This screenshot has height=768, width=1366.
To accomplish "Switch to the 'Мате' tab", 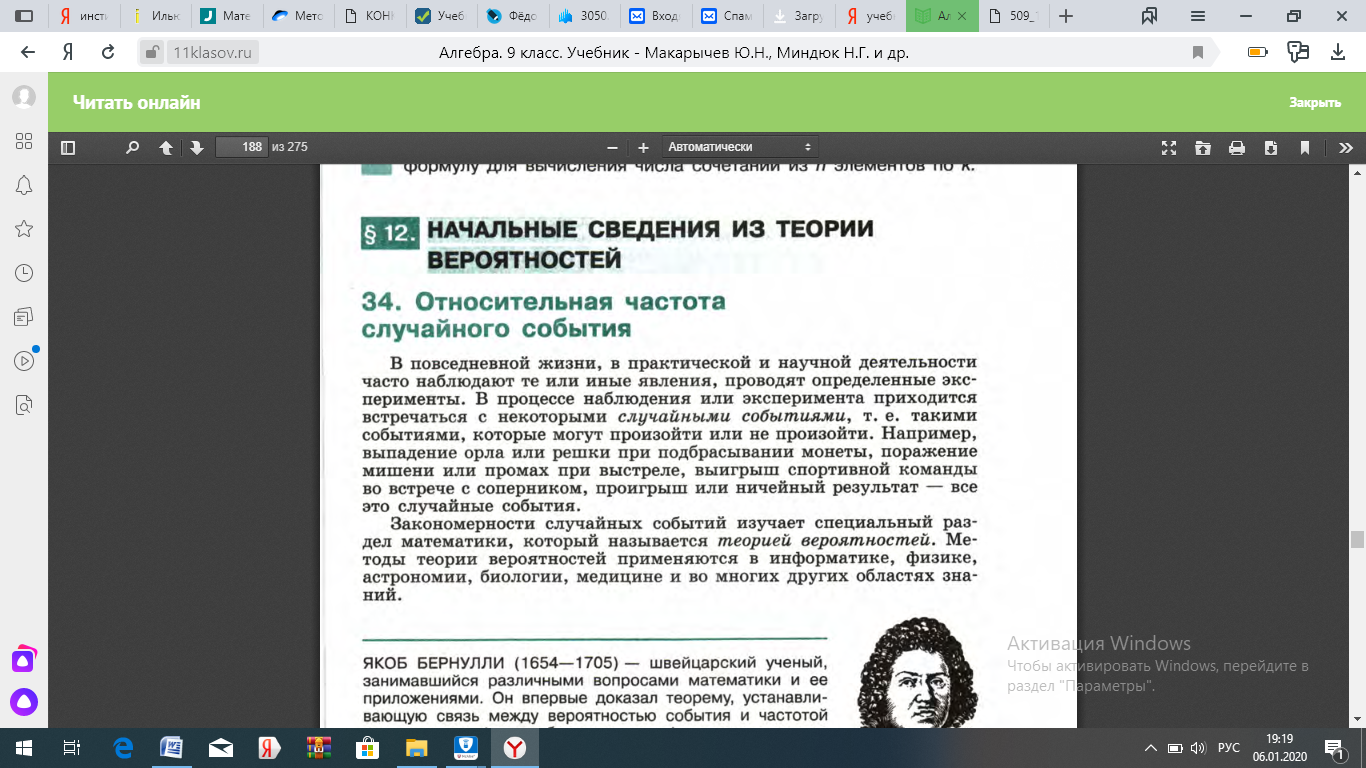I will [x=227, y=16].
